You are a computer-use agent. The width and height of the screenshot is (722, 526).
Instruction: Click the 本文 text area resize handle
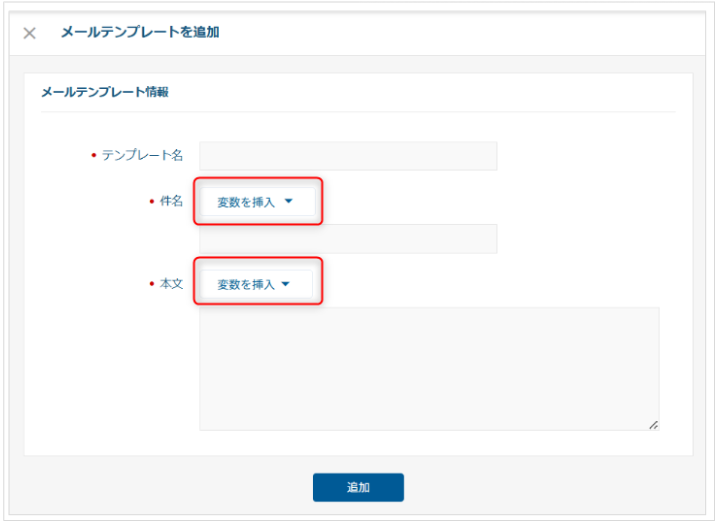tap(653, 425)
